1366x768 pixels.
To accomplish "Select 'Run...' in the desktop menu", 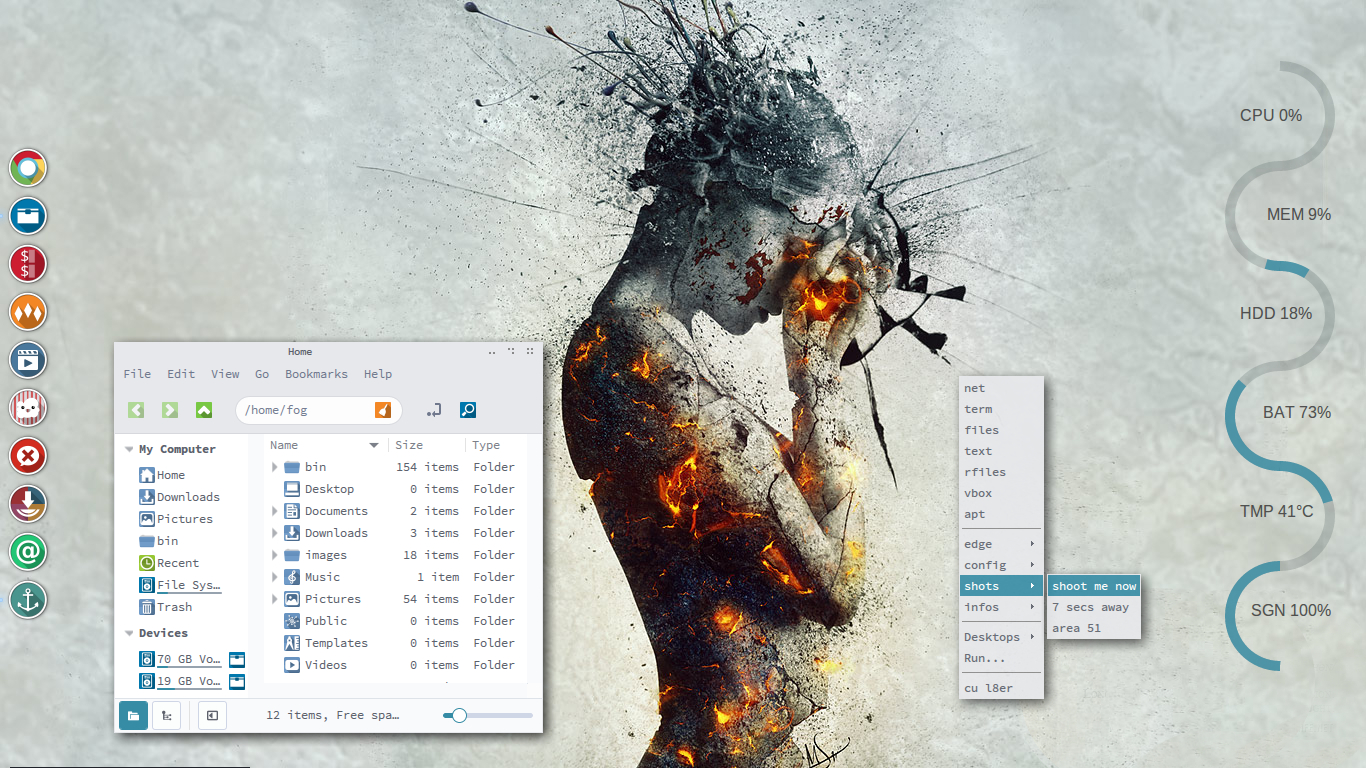I will (x=1001, y=658).
